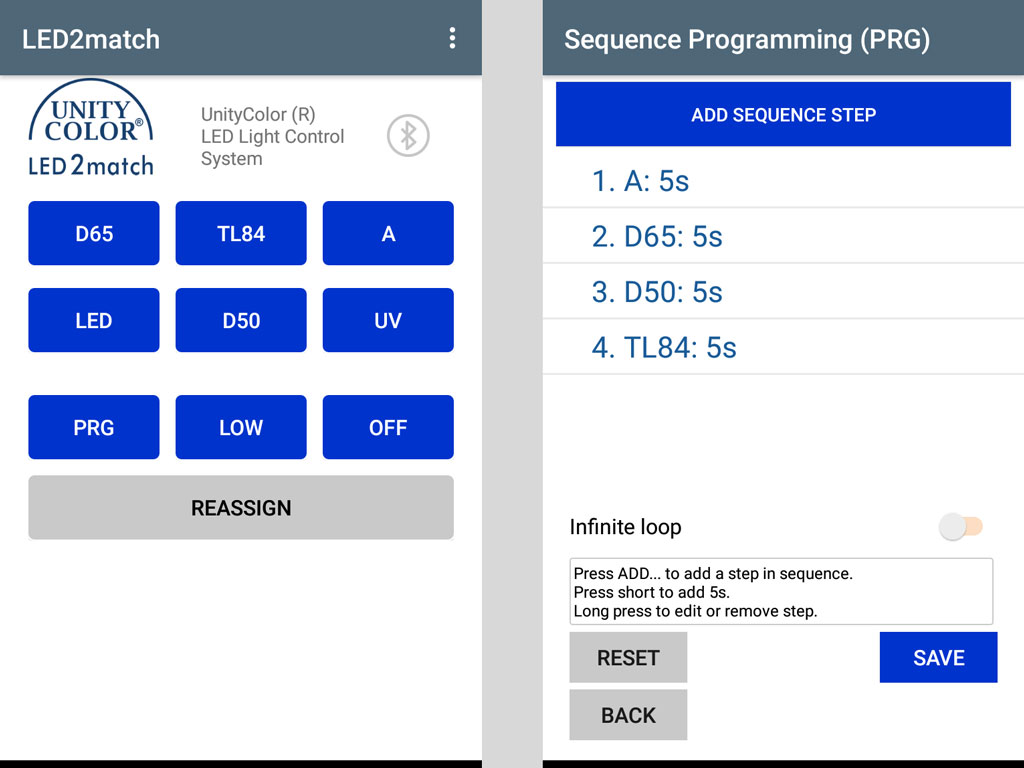Open the three-dot overflow menu
1024x768 pixels.
[x=452, y=38]
